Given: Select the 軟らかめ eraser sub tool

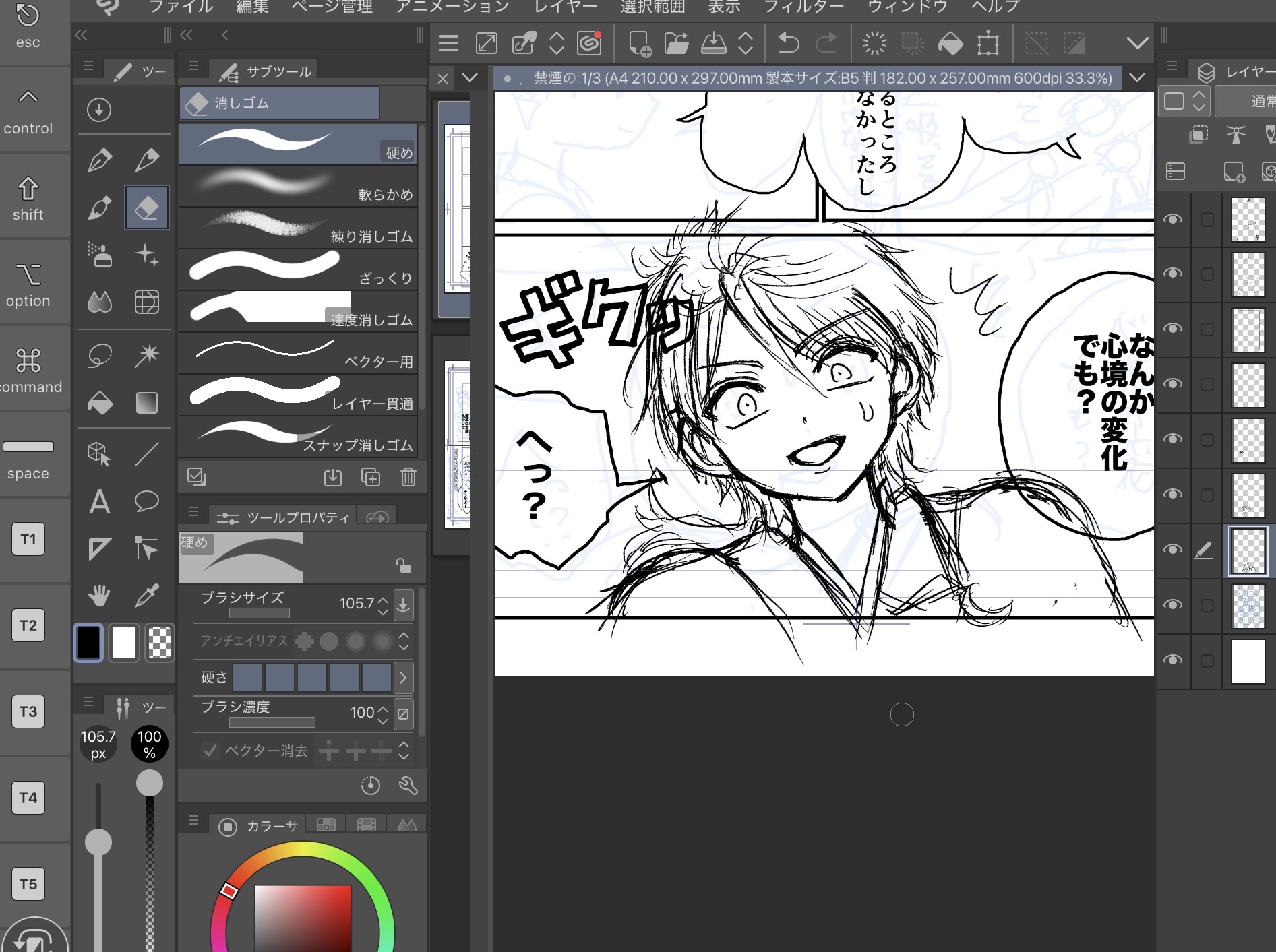Looking at the screenshot, I should (298, 186).
